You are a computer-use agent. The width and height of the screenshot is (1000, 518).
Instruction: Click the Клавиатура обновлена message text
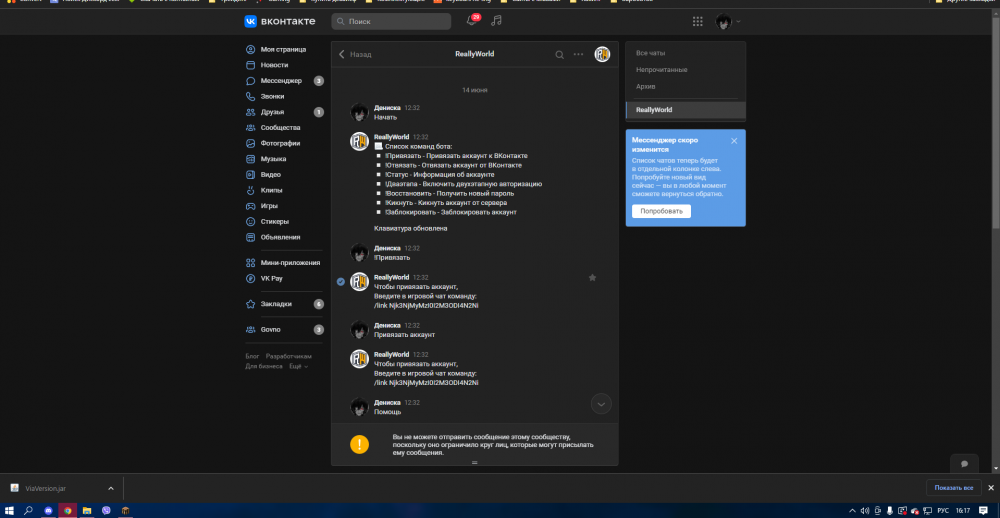[411, 228]
